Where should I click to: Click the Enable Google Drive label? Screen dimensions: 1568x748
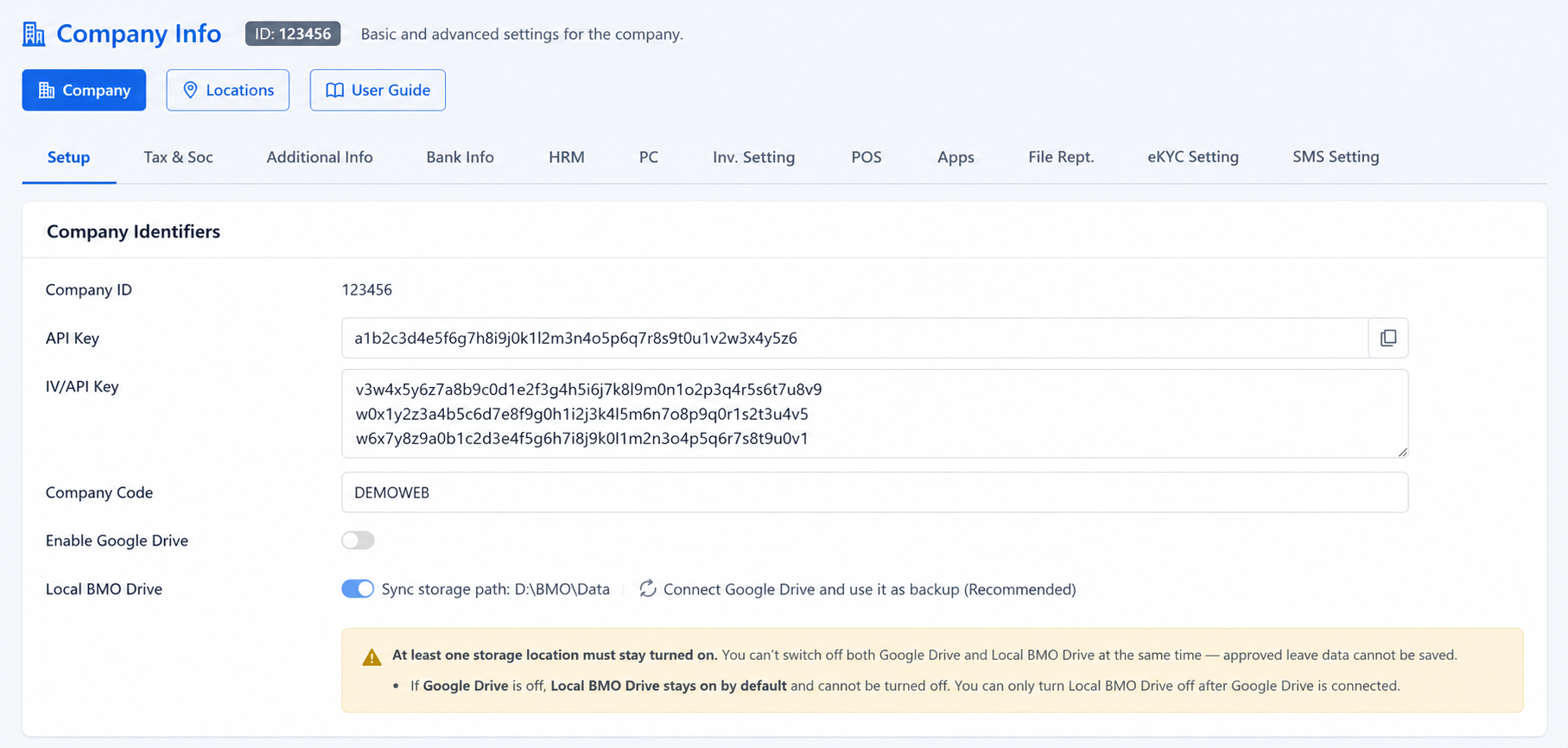coord(117,541)
